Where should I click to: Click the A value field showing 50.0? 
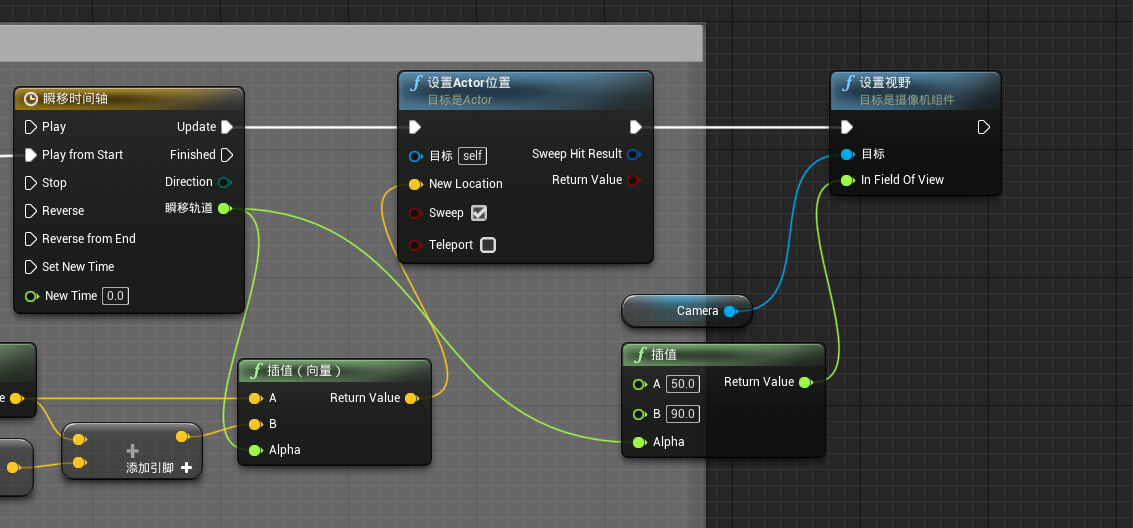tap(683, 384)
